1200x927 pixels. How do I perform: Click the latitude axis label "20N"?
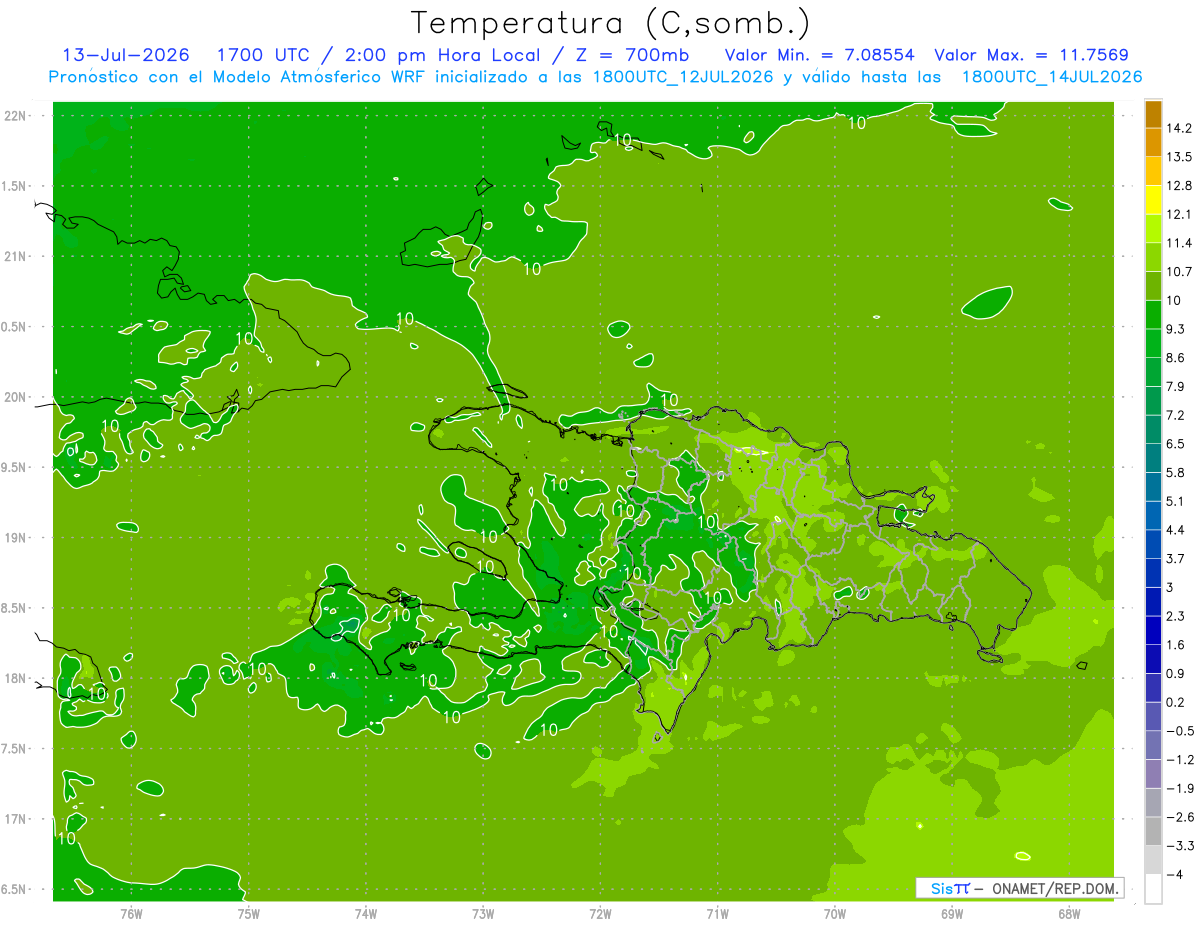click(x=16, y=397)
